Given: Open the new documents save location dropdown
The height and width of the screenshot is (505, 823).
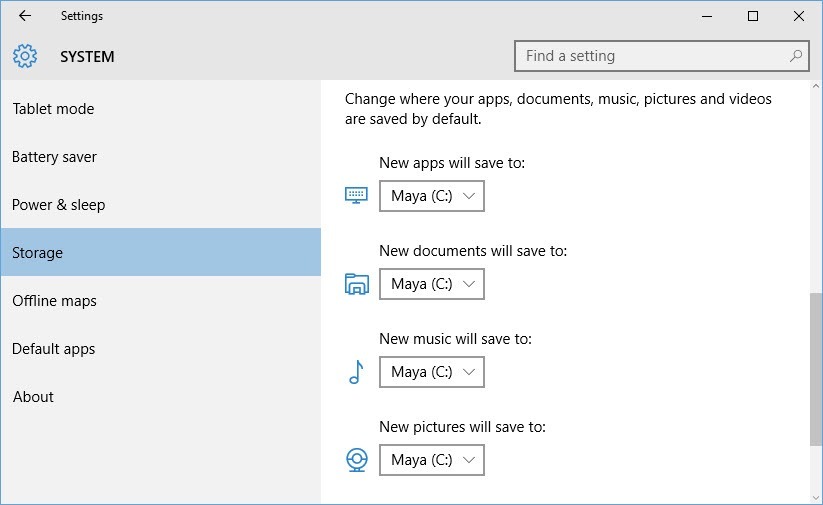Looking at the screenshot, I should click(432, 284).
